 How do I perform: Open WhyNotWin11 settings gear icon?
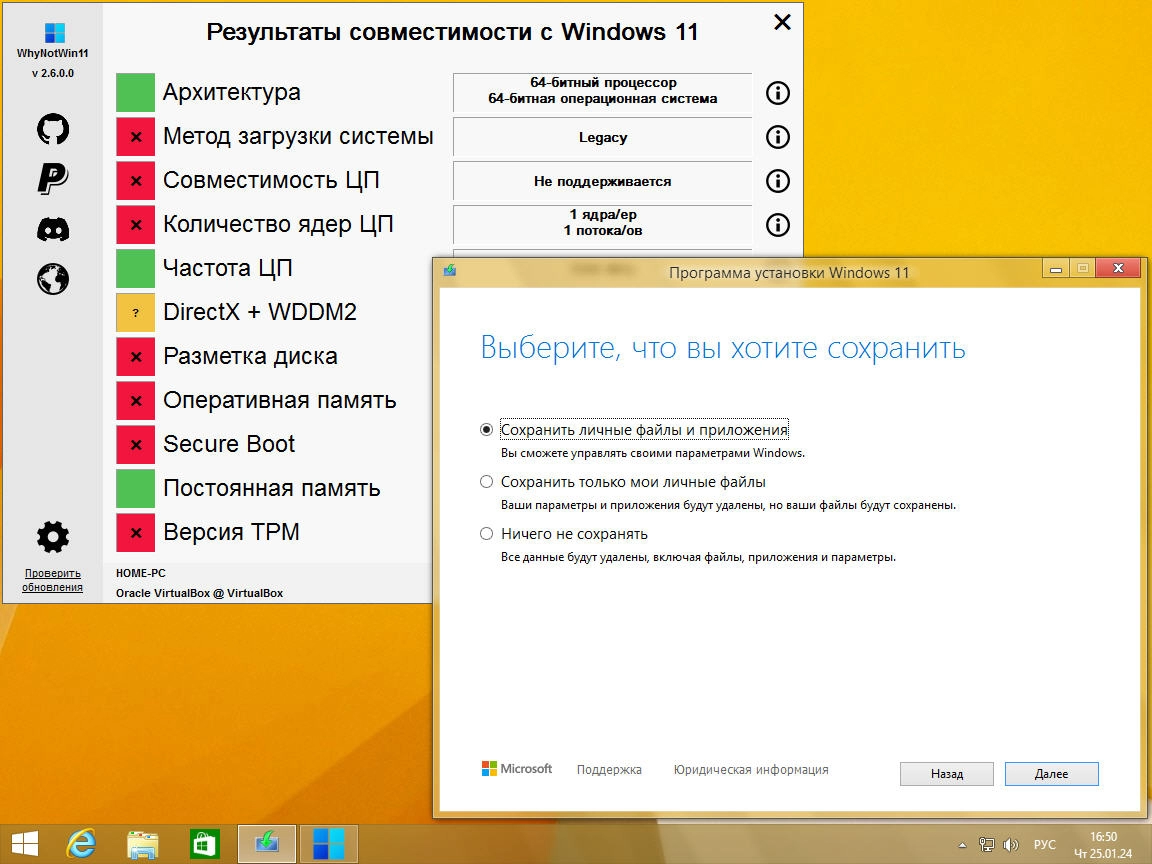(x=53, y=537)
